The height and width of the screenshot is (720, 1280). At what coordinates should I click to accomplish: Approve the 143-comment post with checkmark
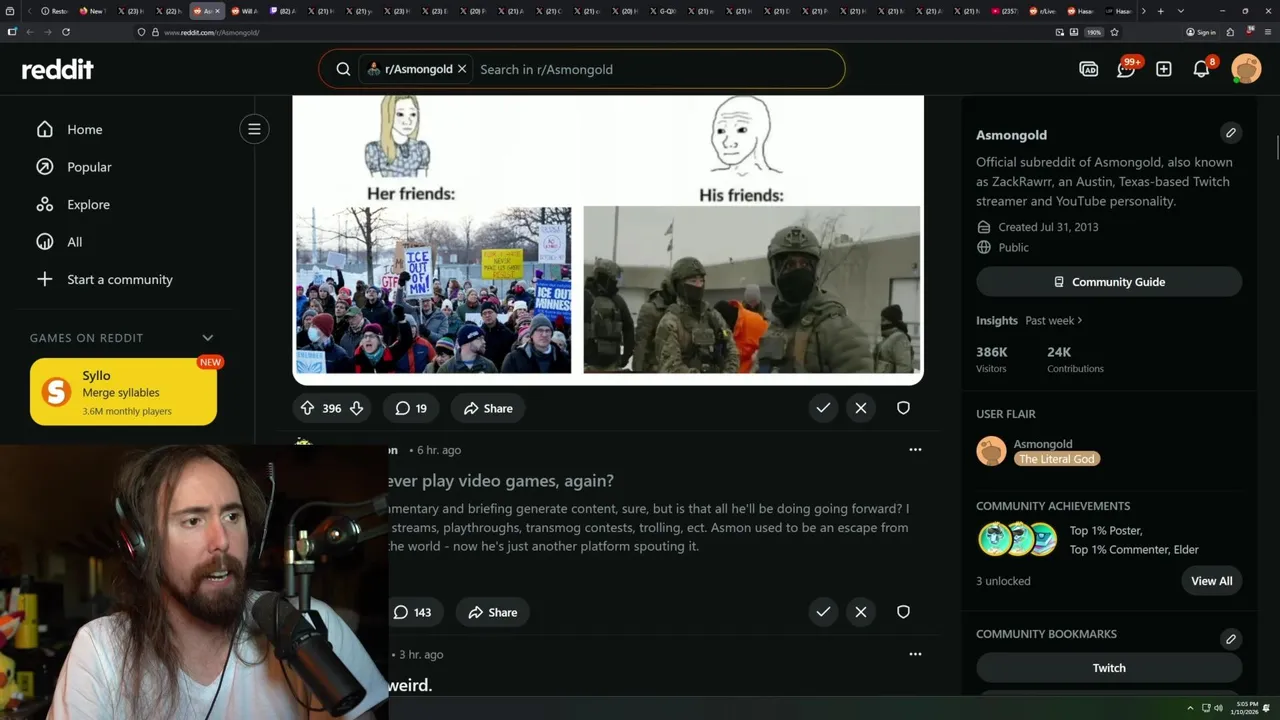pyautogui.click(x=823, y=612)
